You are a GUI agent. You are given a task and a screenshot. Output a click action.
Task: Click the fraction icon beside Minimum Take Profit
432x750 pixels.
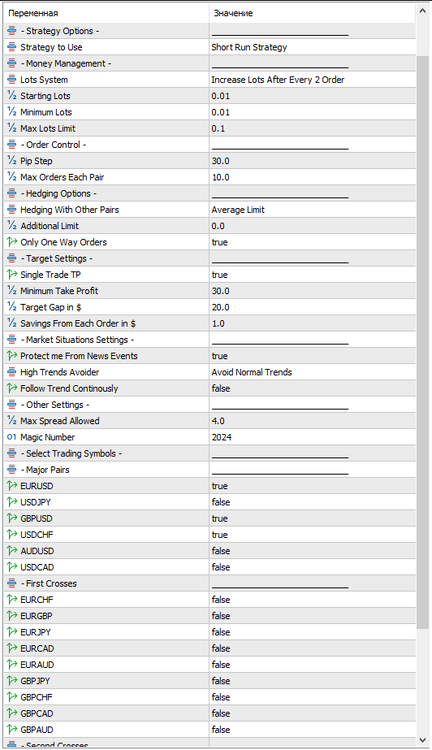12,291
